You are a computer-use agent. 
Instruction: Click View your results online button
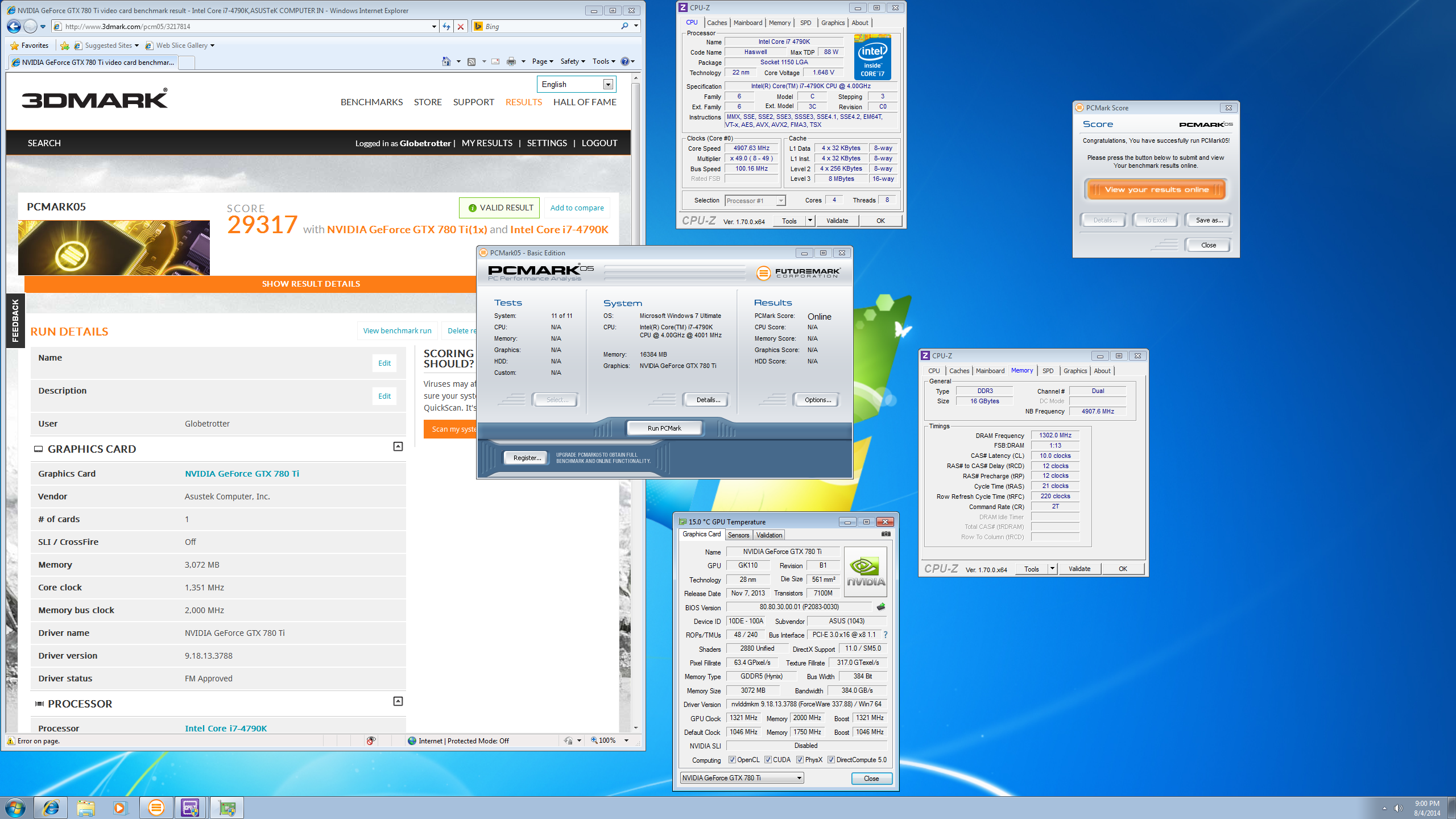[1156, 189]
